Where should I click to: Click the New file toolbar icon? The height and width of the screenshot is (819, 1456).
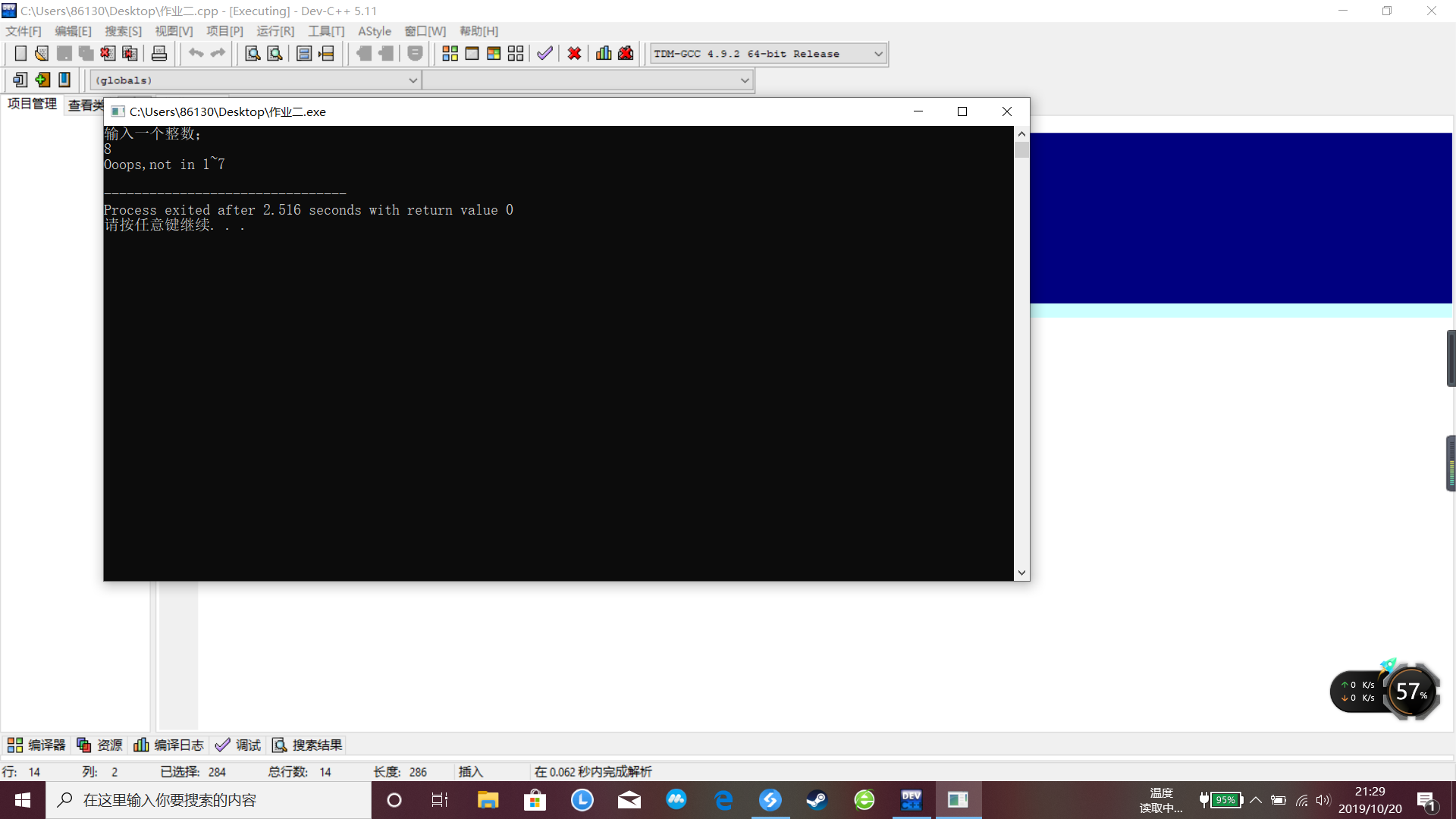[x=20, y=53]
